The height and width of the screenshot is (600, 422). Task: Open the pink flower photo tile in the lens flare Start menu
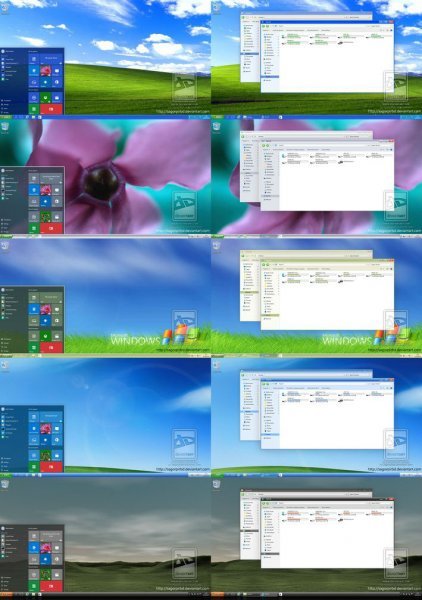click(x=46, y=429)
